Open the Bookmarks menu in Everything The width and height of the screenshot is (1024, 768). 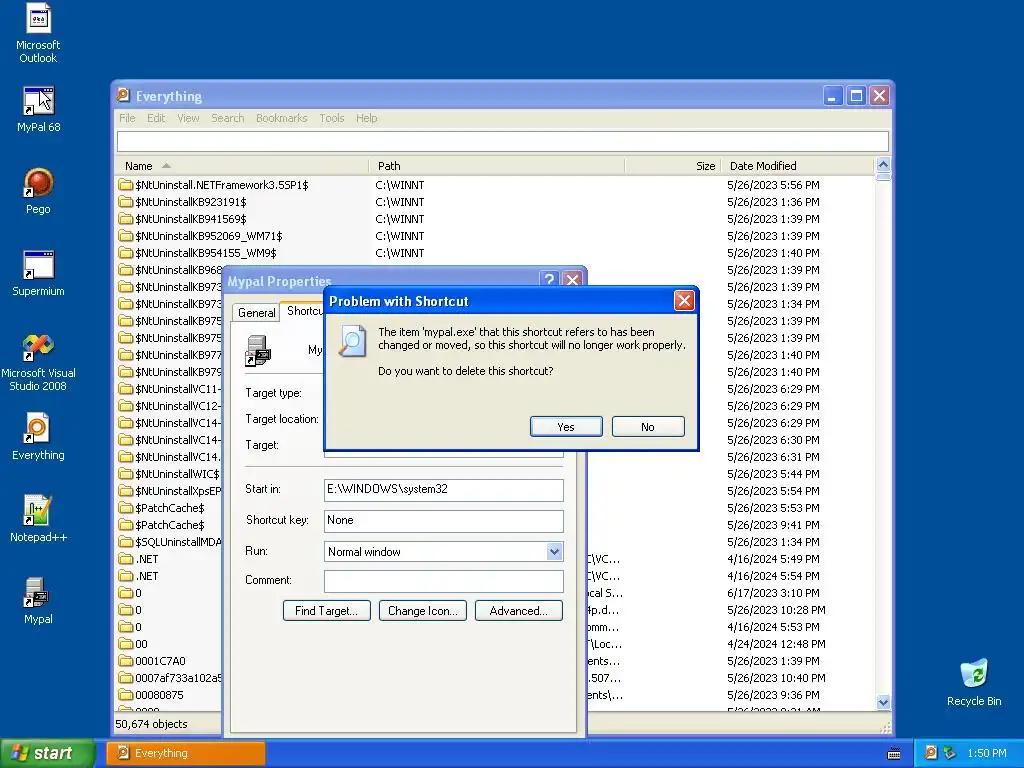pos(281,118)
